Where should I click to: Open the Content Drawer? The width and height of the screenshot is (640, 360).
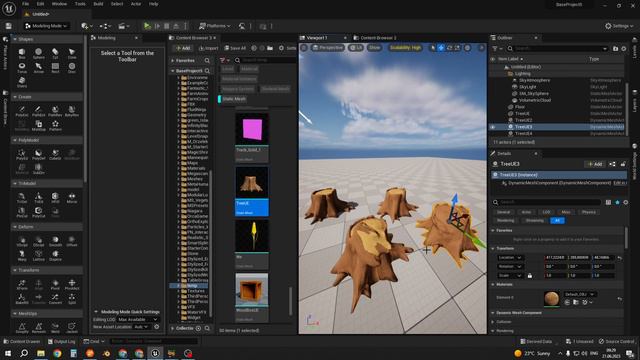click(22, 341)
